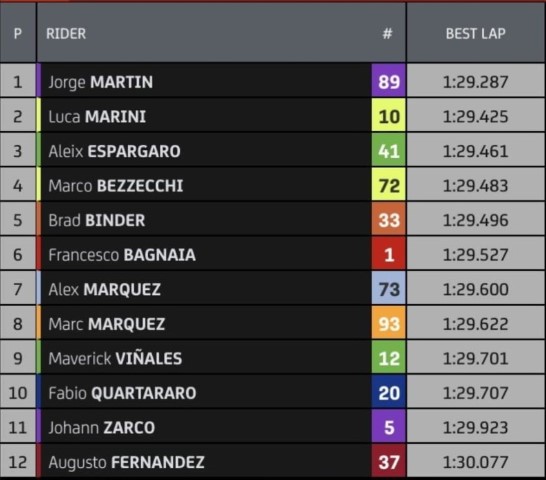Select the blue number 20 badge
Viewport: 546px width, 480px height.
[x=389, y=392]
